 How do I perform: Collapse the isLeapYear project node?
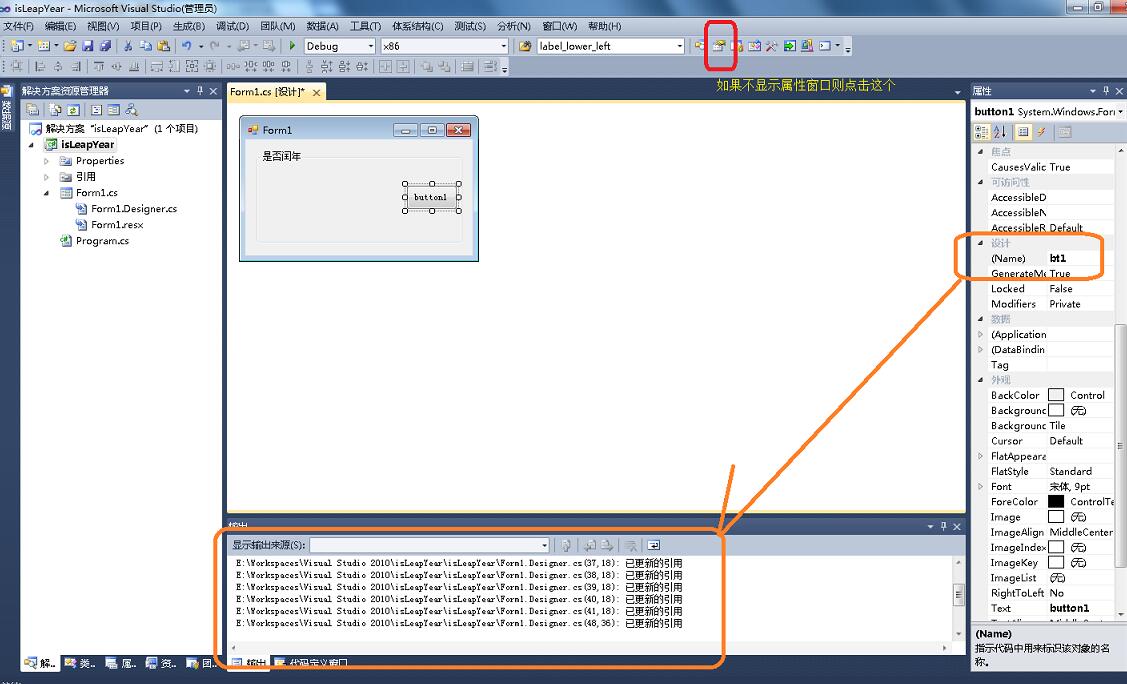(32, 144)
